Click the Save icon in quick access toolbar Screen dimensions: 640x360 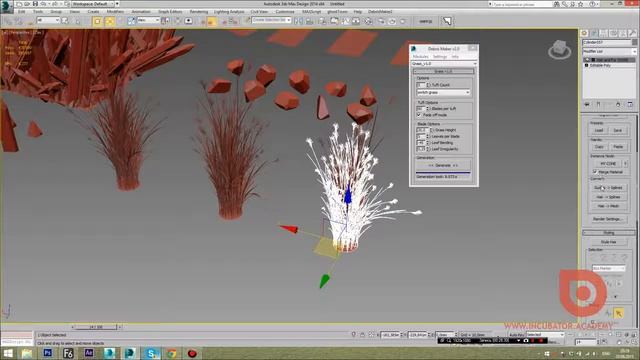[x=35, y=4]
